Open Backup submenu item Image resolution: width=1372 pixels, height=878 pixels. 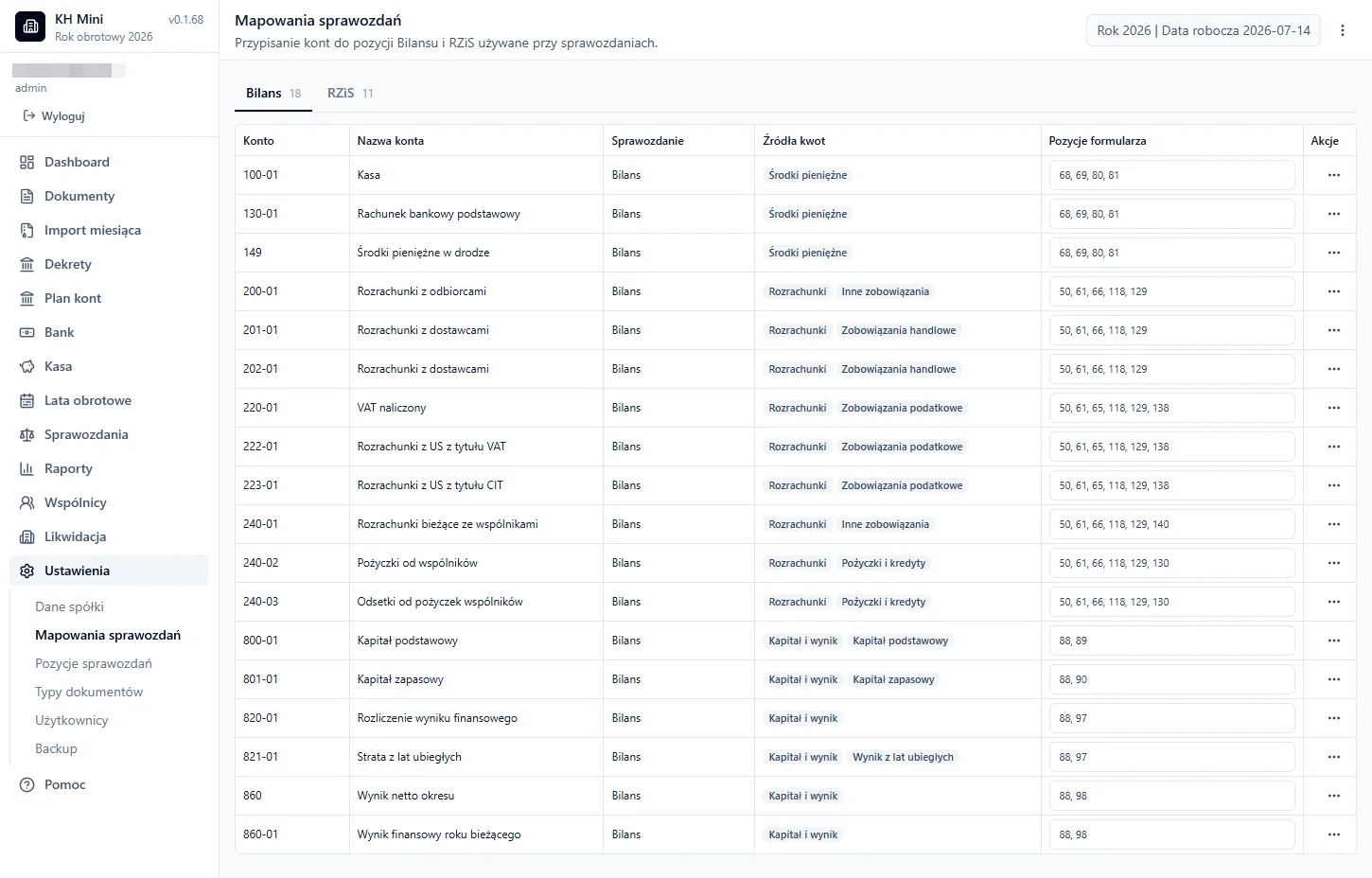tap(56, 748)
